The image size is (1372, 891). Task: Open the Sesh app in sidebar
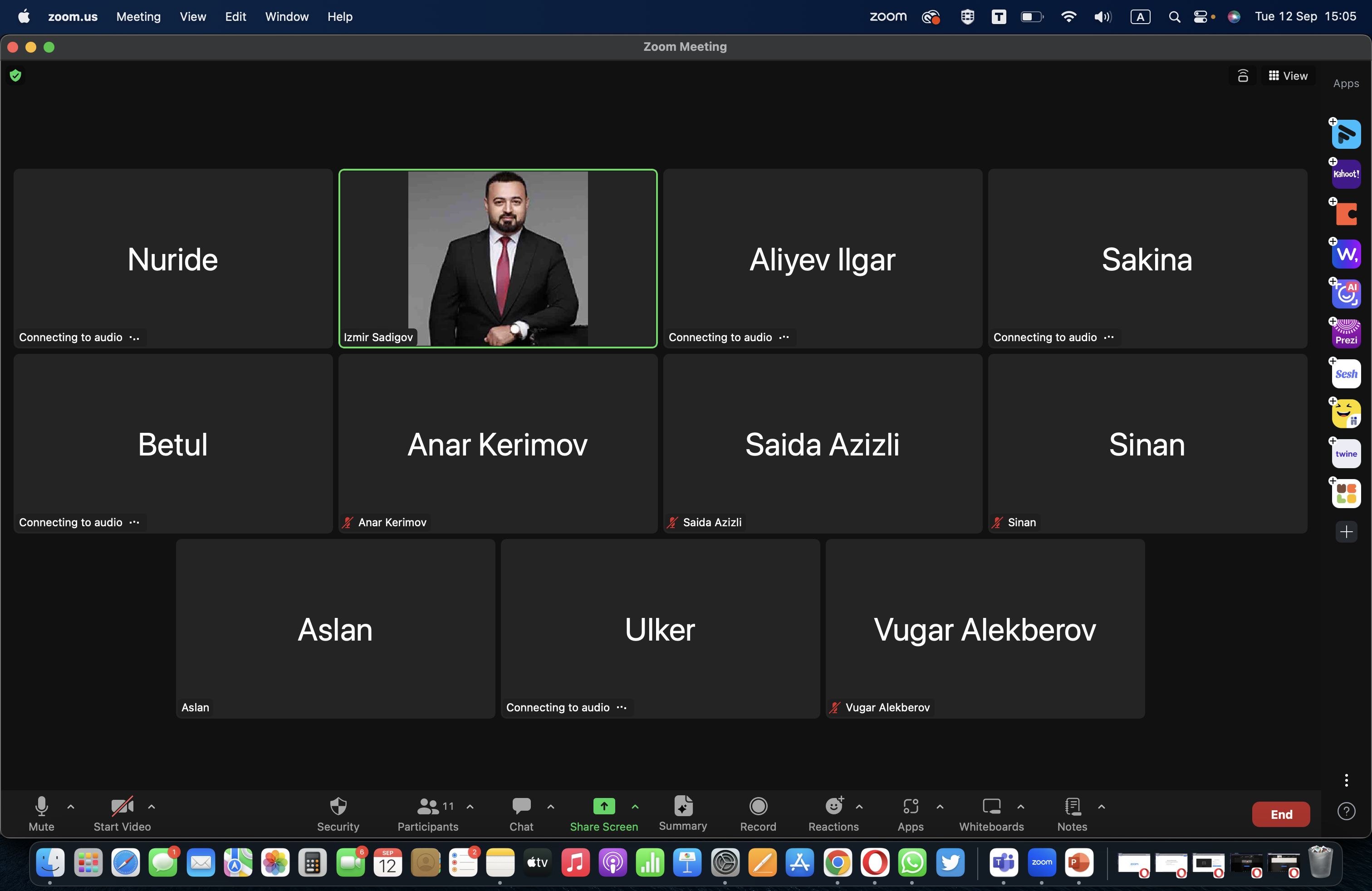(1346, 374)
